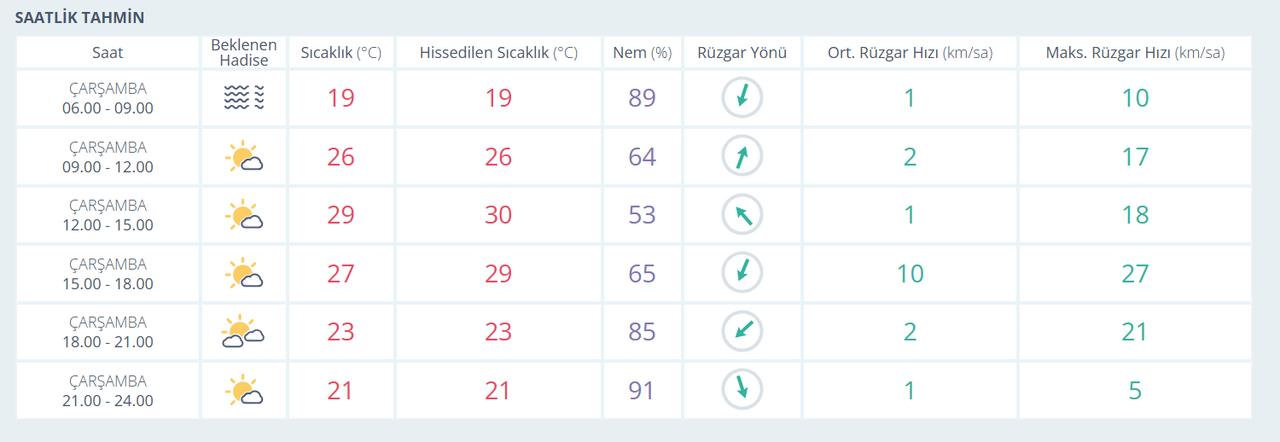
Task: Click the Rüzgar Yönü column header
Action: (742, 53)
